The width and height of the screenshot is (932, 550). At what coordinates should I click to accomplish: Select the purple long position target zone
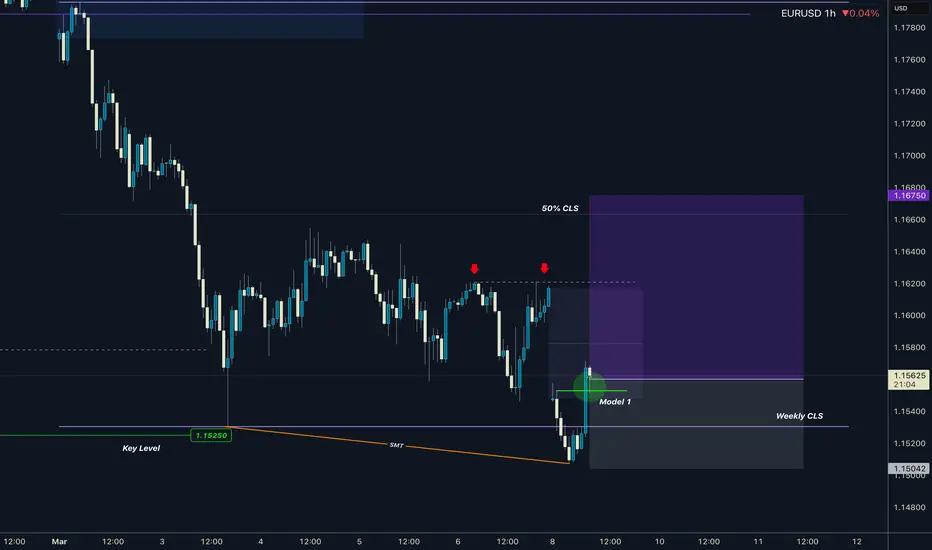tap(696, 287)
